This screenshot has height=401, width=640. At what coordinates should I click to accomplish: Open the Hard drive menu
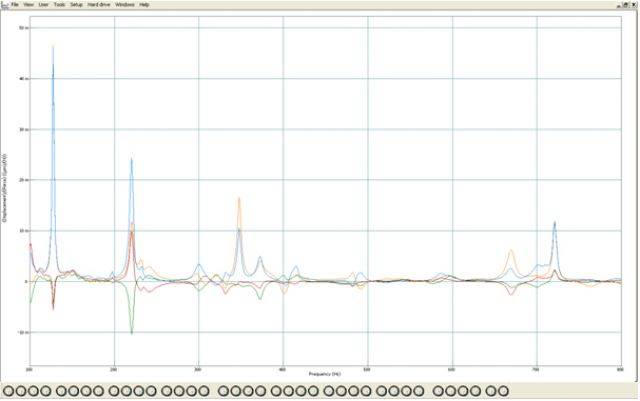[99, 4]
